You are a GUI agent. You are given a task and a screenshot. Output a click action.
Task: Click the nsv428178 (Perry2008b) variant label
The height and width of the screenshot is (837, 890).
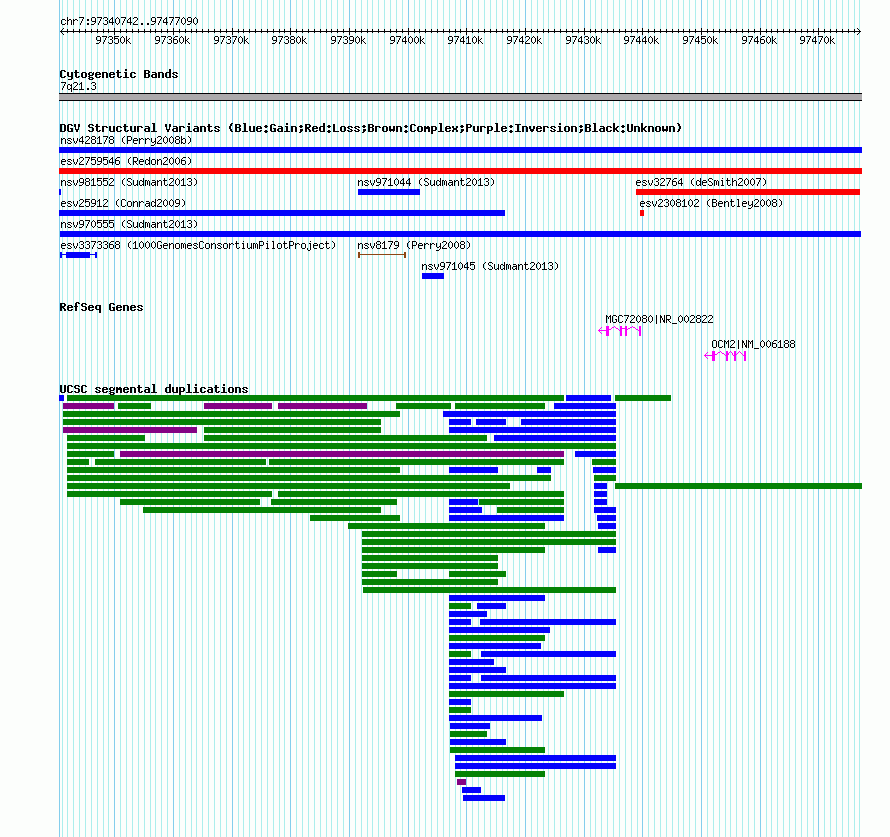tap(126, 140)
